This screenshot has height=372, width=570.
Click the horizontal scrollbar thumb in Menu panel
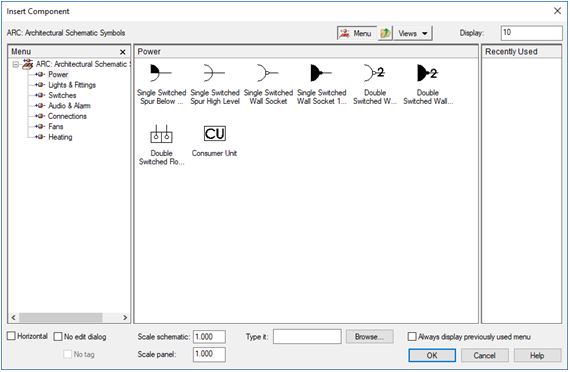point(61,317)
